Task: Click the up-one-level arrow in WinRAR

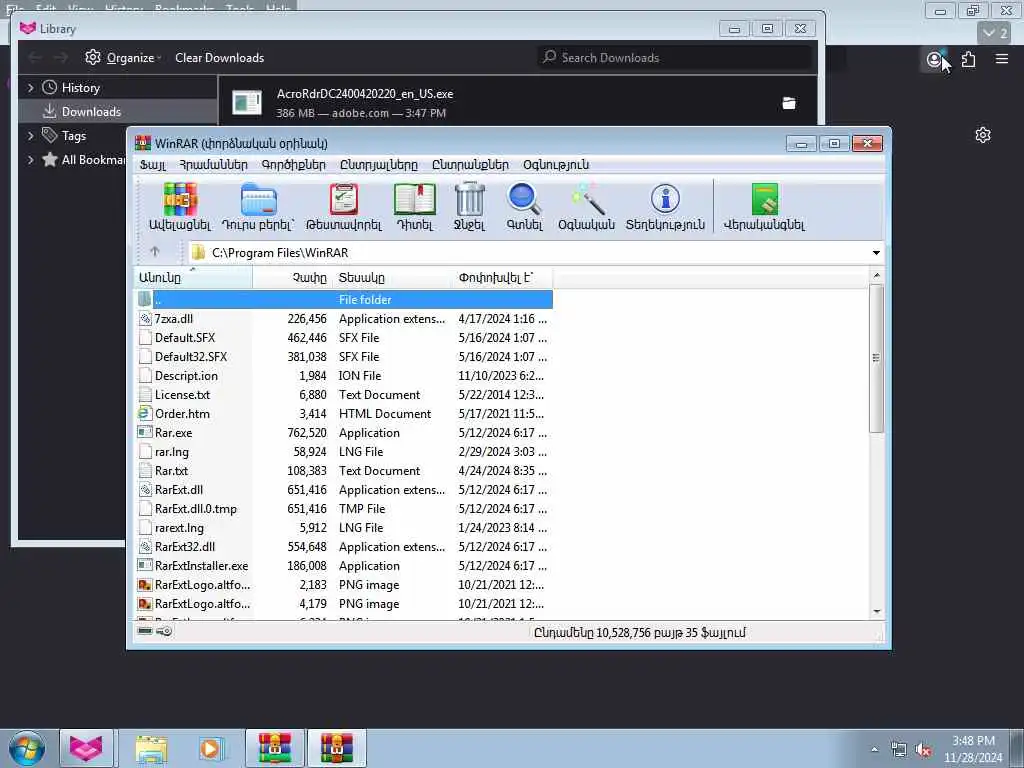Action: point(155,251)
